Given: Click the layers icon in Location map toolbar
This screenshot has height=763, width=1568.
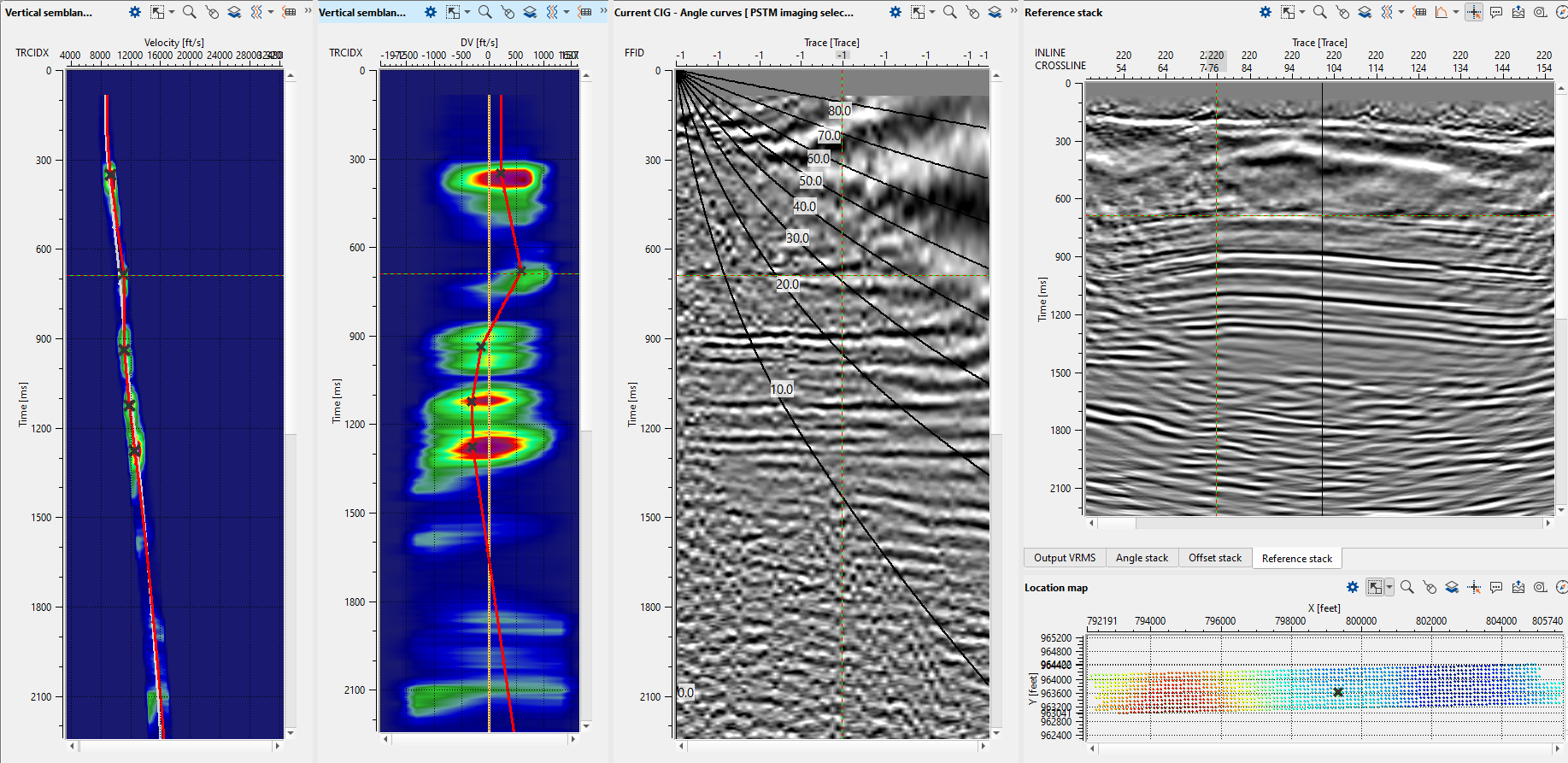Looking at the screenshot, I should [x=1452, y=587].
